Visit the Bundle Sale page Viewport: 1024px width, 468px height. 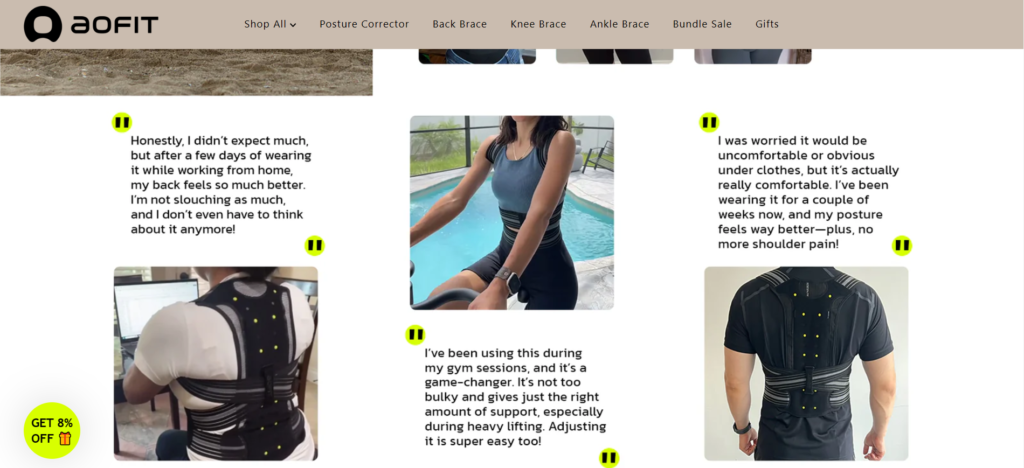click(x=702, y=24)
